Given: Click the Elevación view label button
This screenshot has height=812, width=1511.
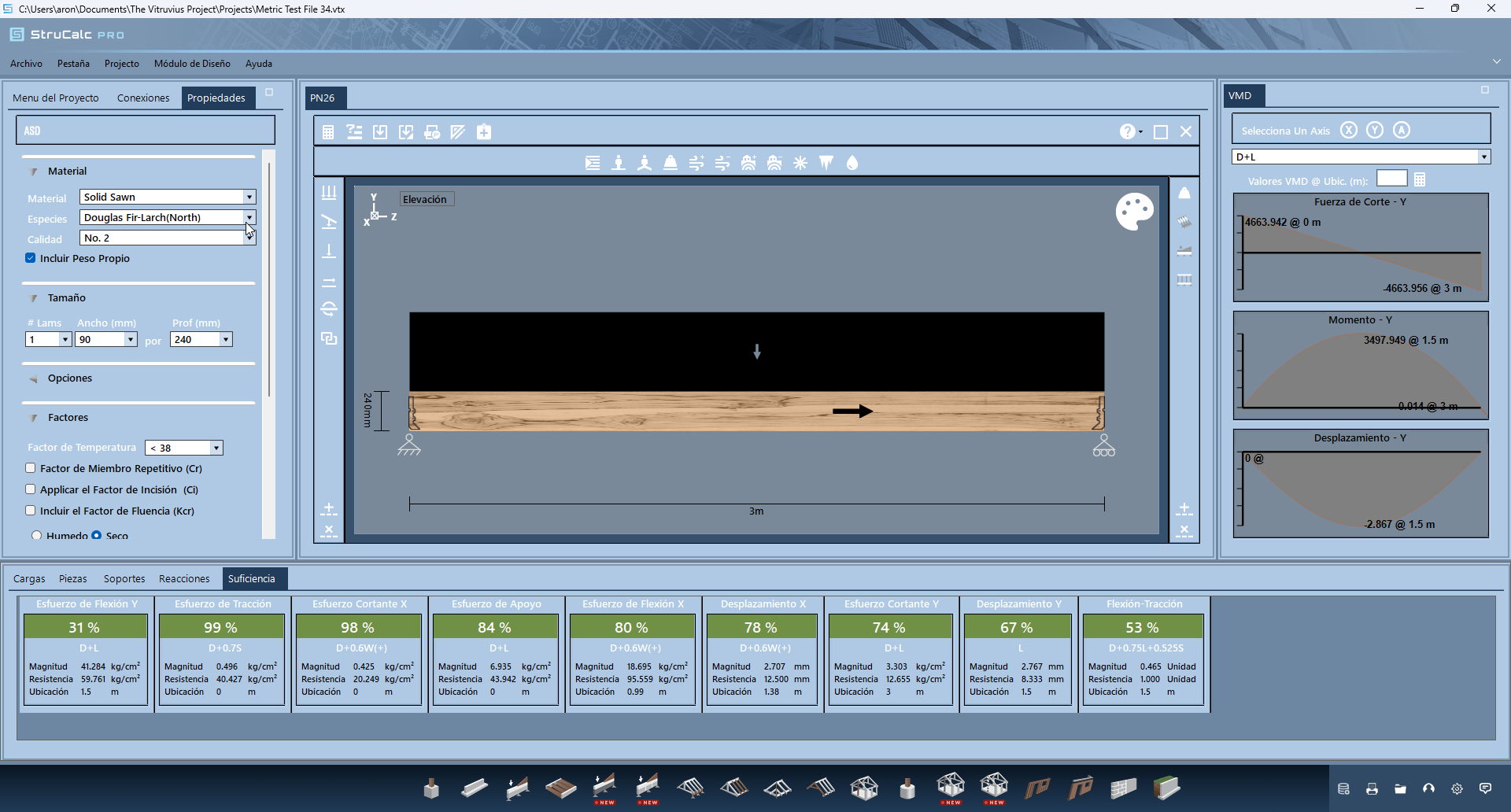Looking at the screenshot, I should tap(425, 200).
